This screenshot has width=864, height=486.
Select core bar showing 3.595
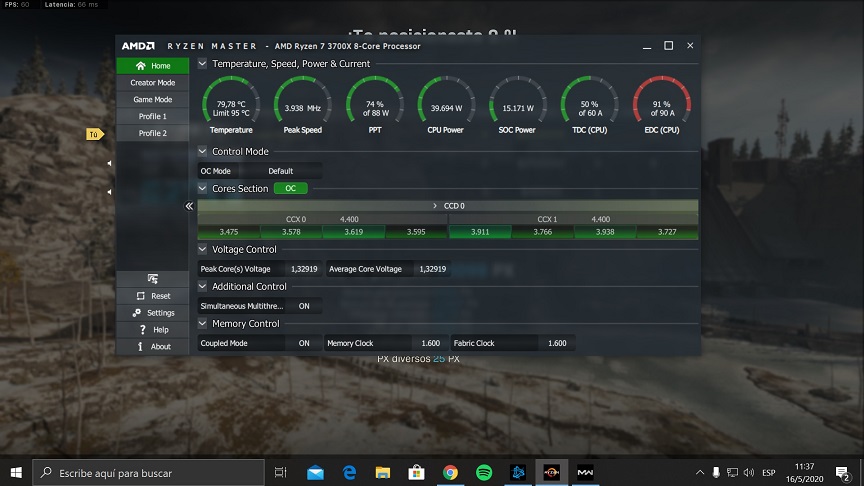416,232
